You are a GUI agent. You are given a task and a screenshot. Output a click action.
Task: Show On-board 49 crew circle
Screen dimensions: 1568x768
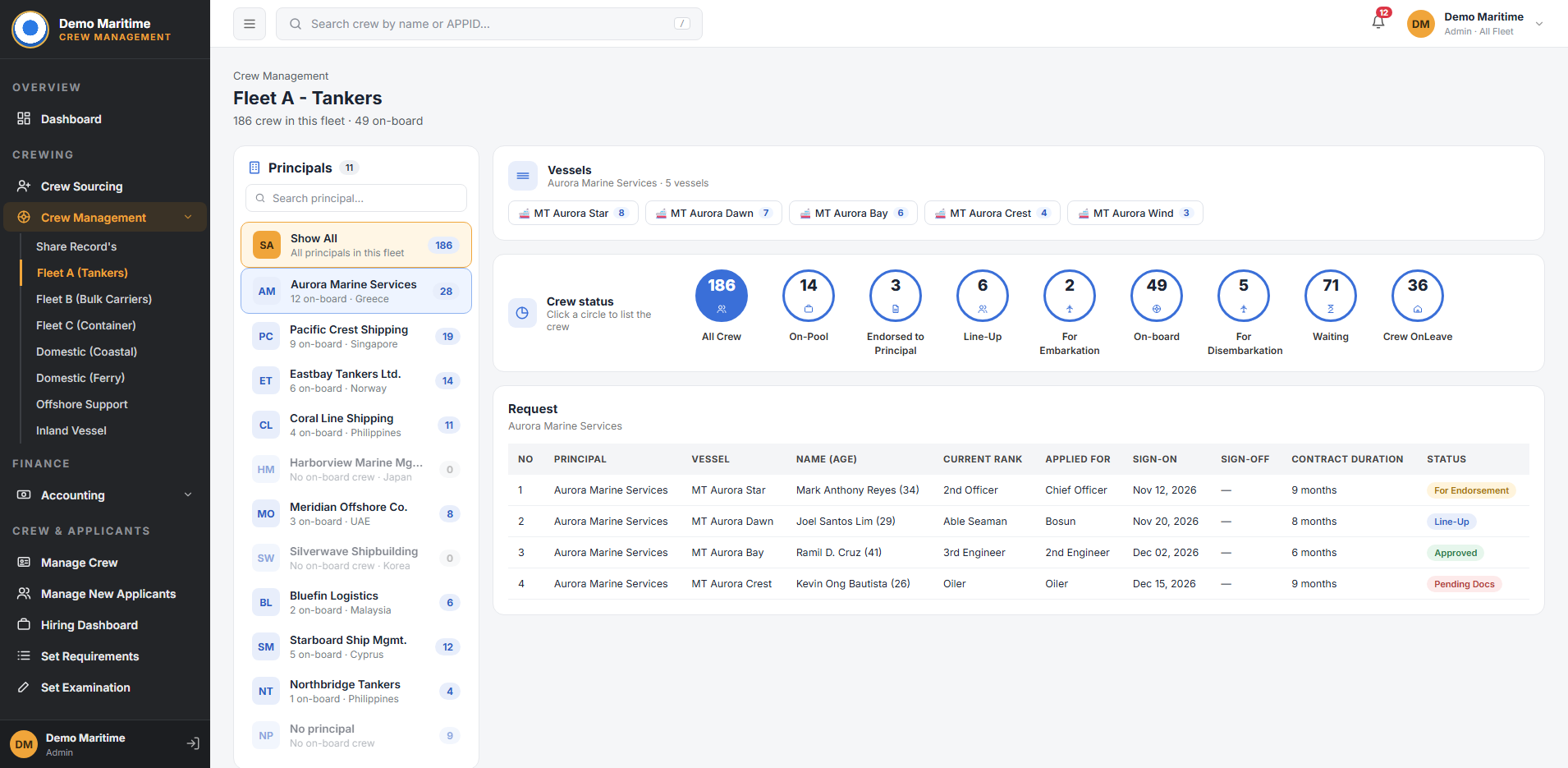[x=1157, y=296]
